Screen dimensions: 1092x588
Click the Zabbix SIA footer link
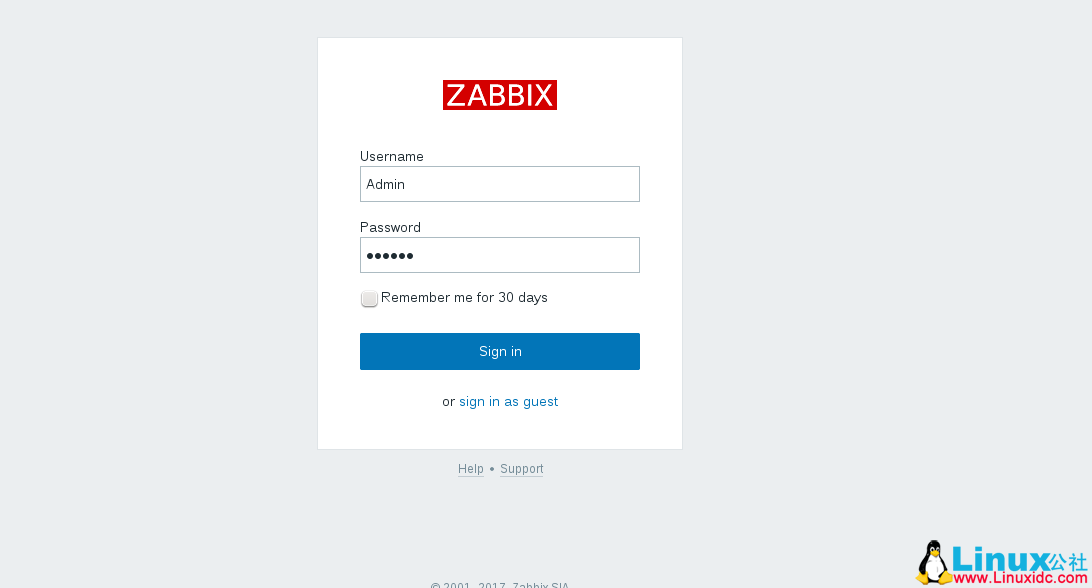[540, 585]
